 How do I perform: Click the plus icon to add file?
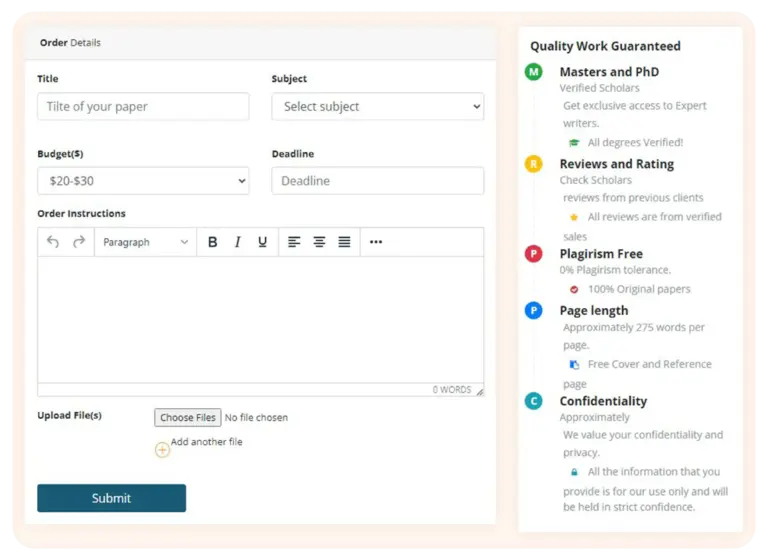(162, 450)
